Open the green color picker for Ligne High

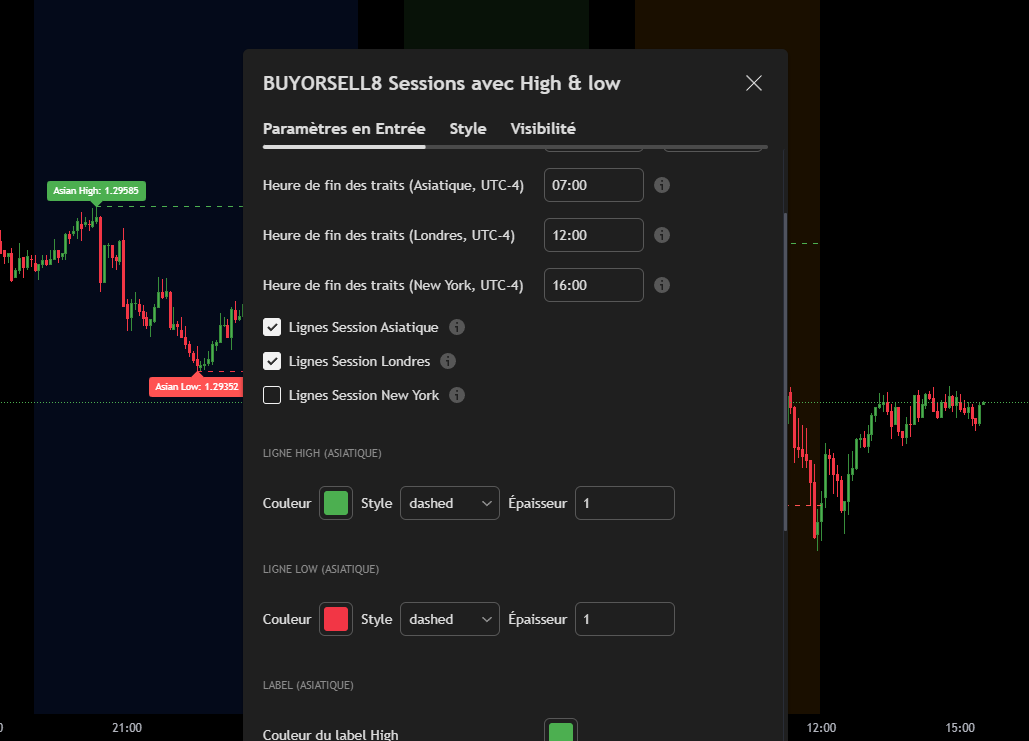click(335, 503)
